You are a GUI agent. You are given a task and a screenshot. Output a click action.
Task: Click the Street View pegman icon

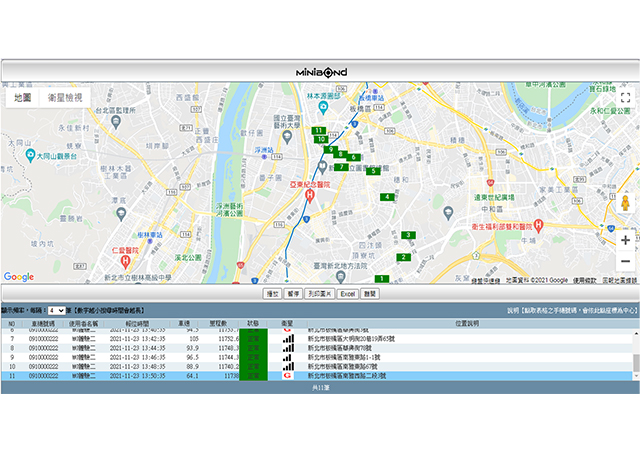coord(625,203)
